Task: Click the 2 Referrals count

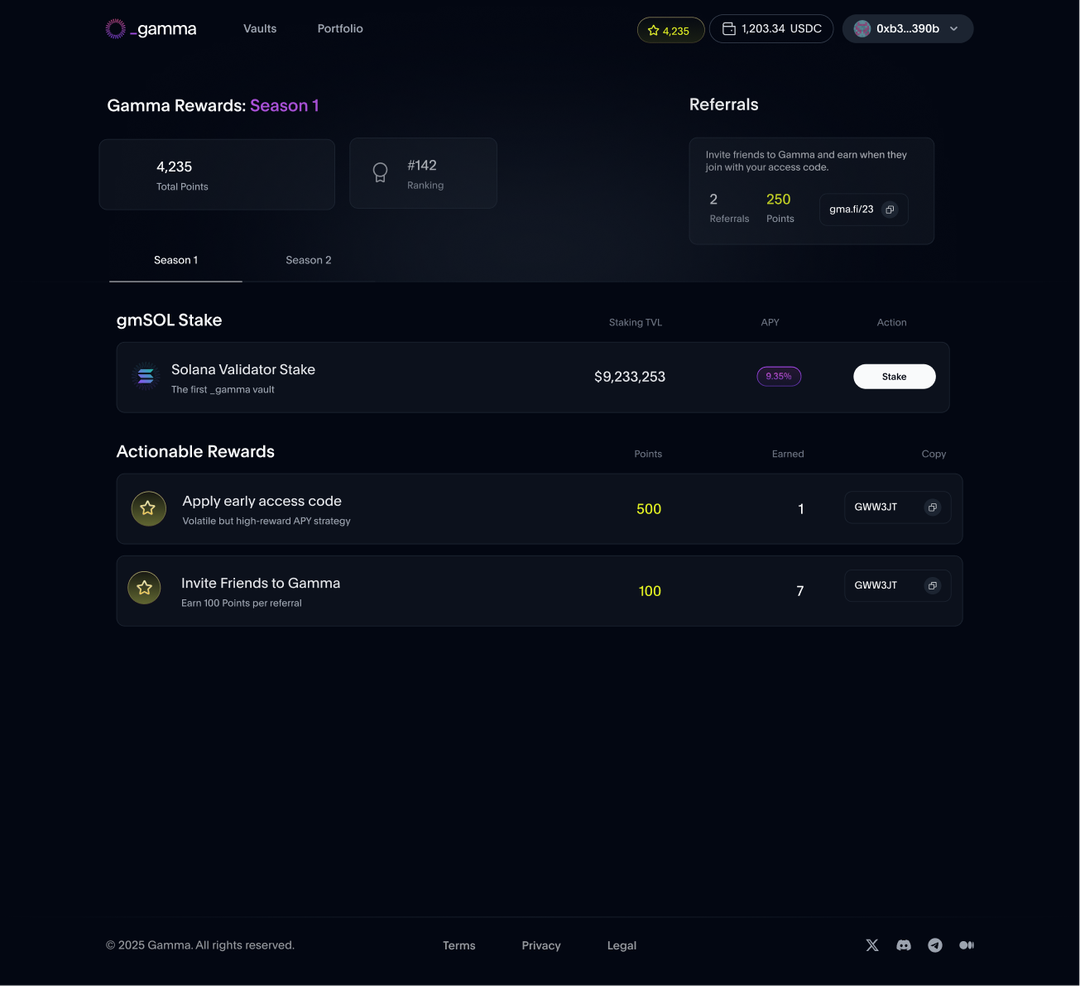Action: 714,199
